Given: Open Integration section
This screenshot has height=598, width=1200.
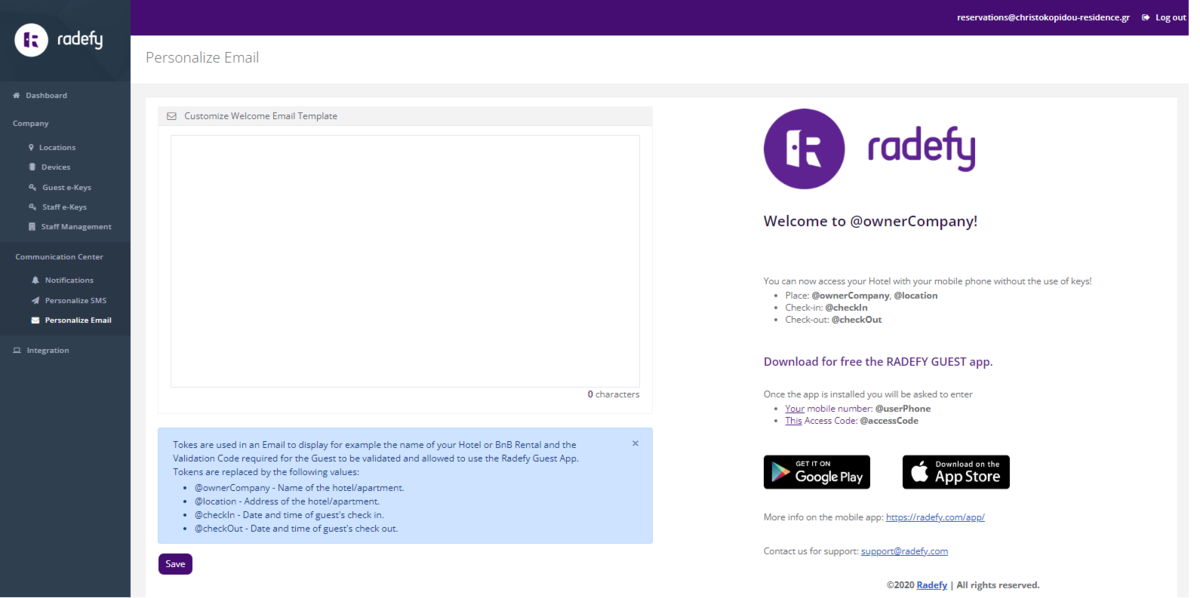Looking at the screenshot, I should click(48, 350).
